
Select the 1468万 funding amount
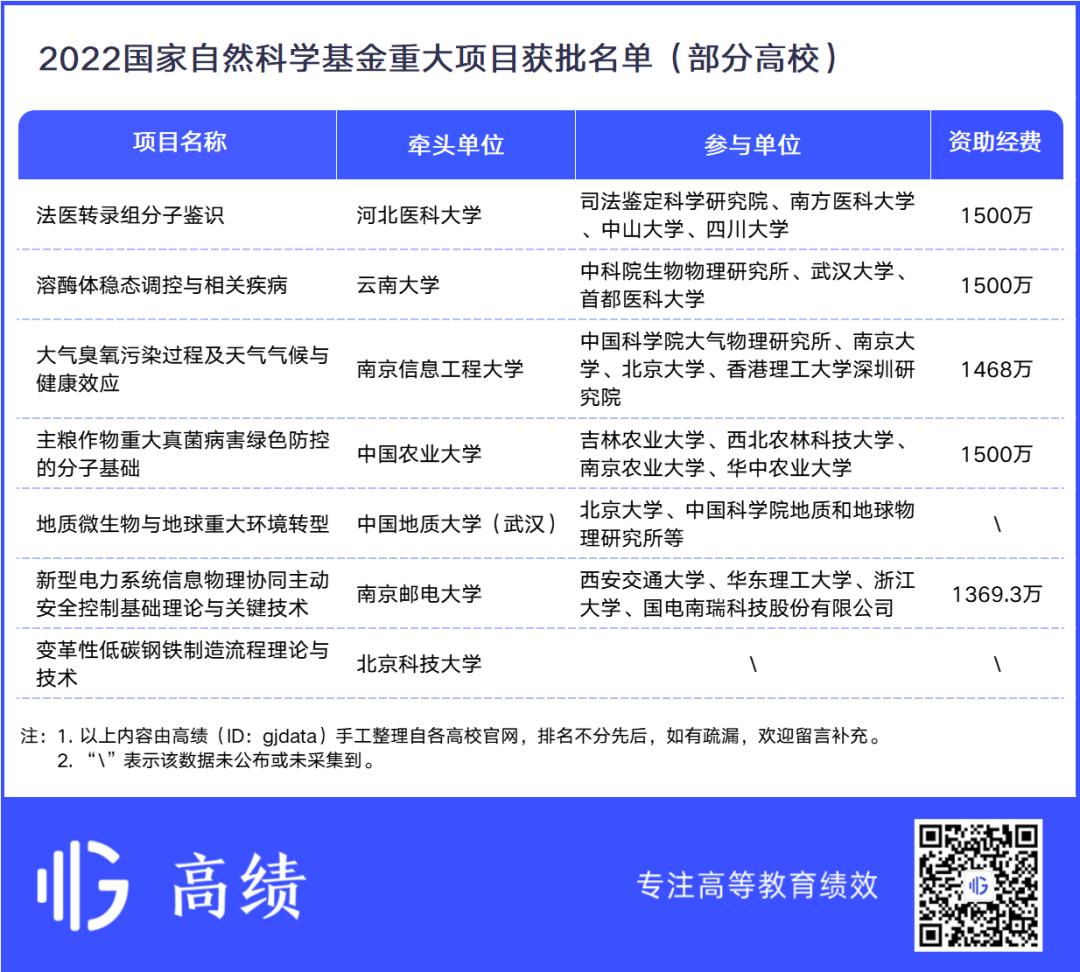click(x=996, y=369)
